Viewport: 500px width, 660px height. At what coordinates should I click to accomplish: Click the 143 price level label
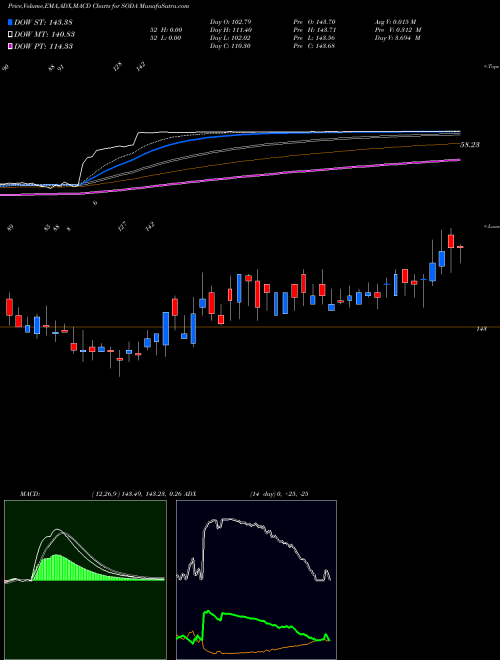(481, 329)
